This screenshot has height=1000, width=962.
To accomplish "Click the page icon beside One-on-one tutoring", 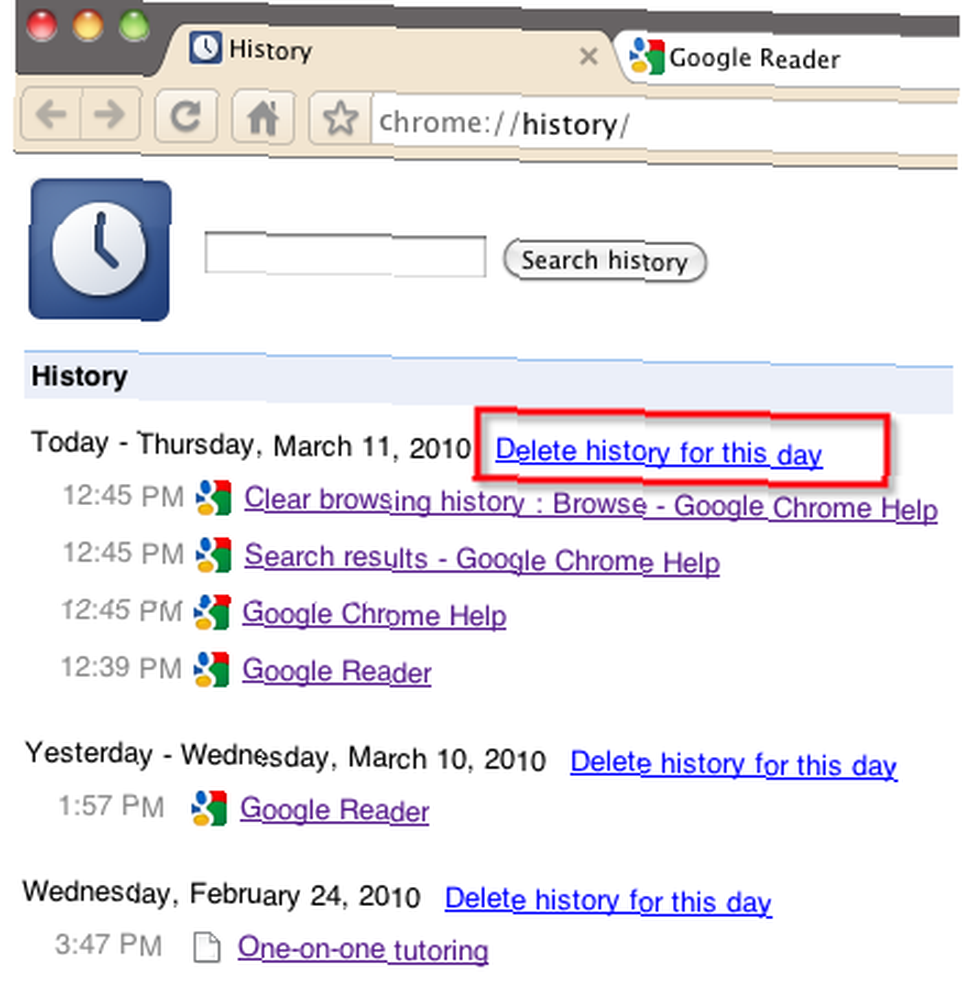I will pyautogui.click(x=207, y=947).
